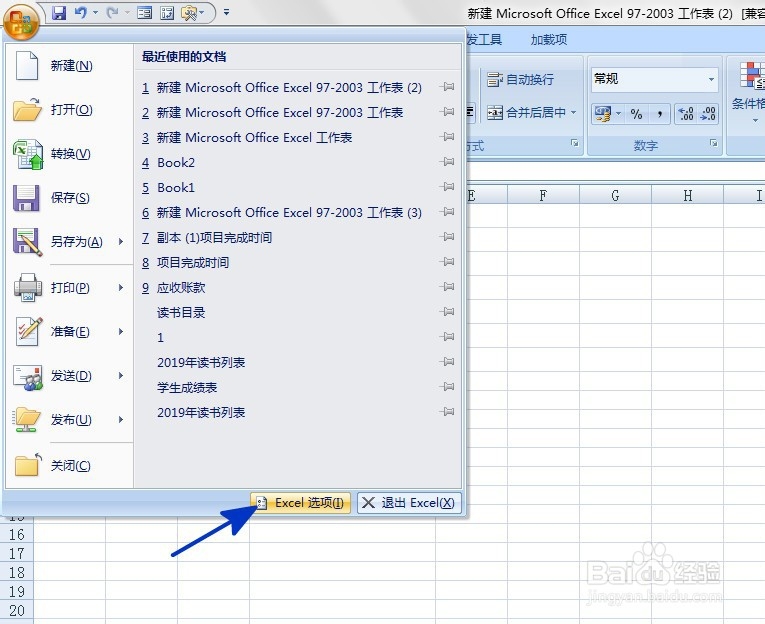
Task: Click the increase decimal icon
Action: [x=686, y=114]
